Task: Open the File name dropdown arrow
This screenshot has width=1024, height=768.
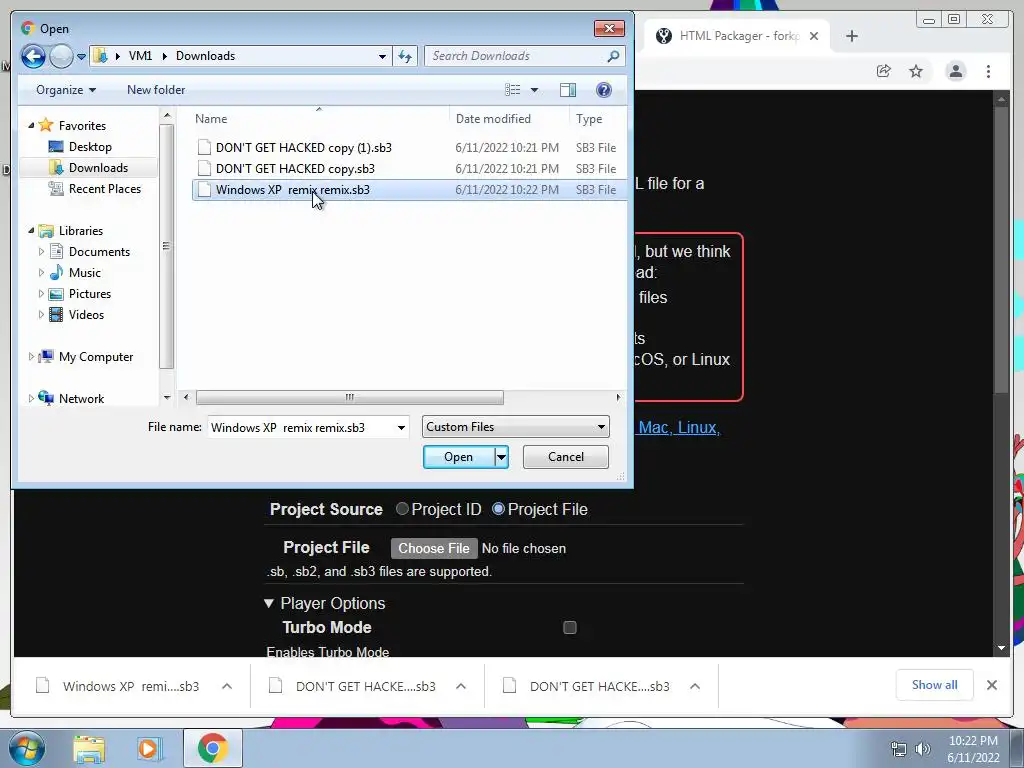Action: pos(401,428)
